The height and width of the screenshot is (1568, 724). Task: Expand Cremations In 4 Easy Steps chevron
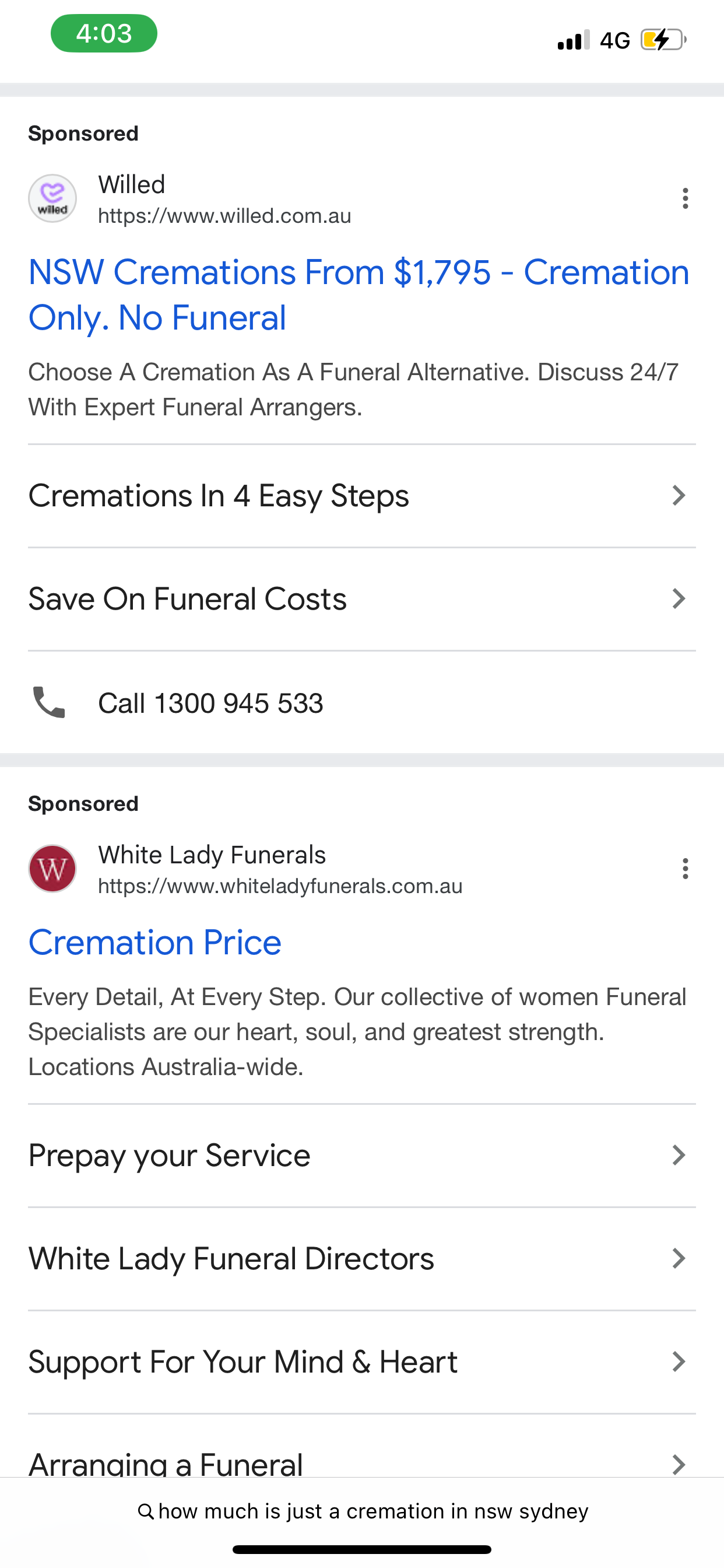pyautogui.click(x=679, y=495)
